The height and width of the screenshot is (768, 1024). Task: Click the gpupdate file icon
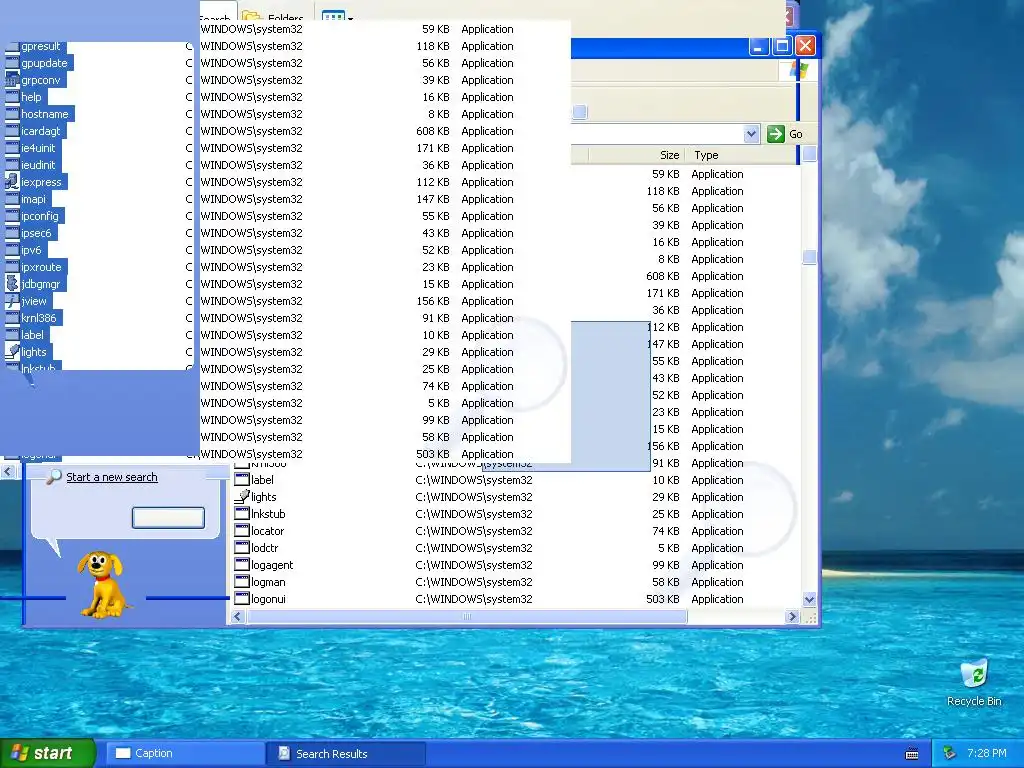(x=12, y=63)
